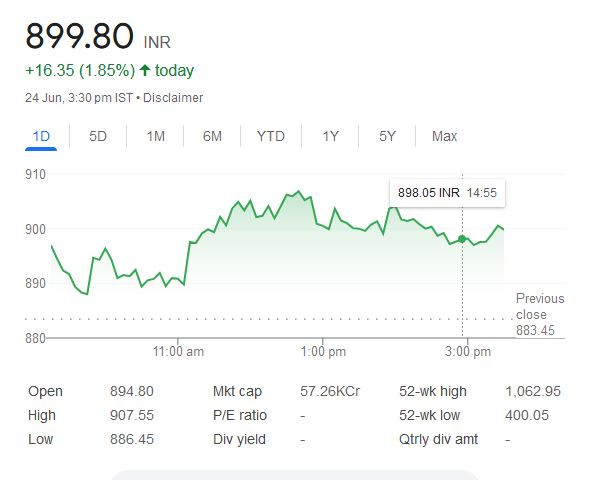The height and width of the screenshot is (480, 605).
Task: Show the 6M chart range
Action: [212, 136]
